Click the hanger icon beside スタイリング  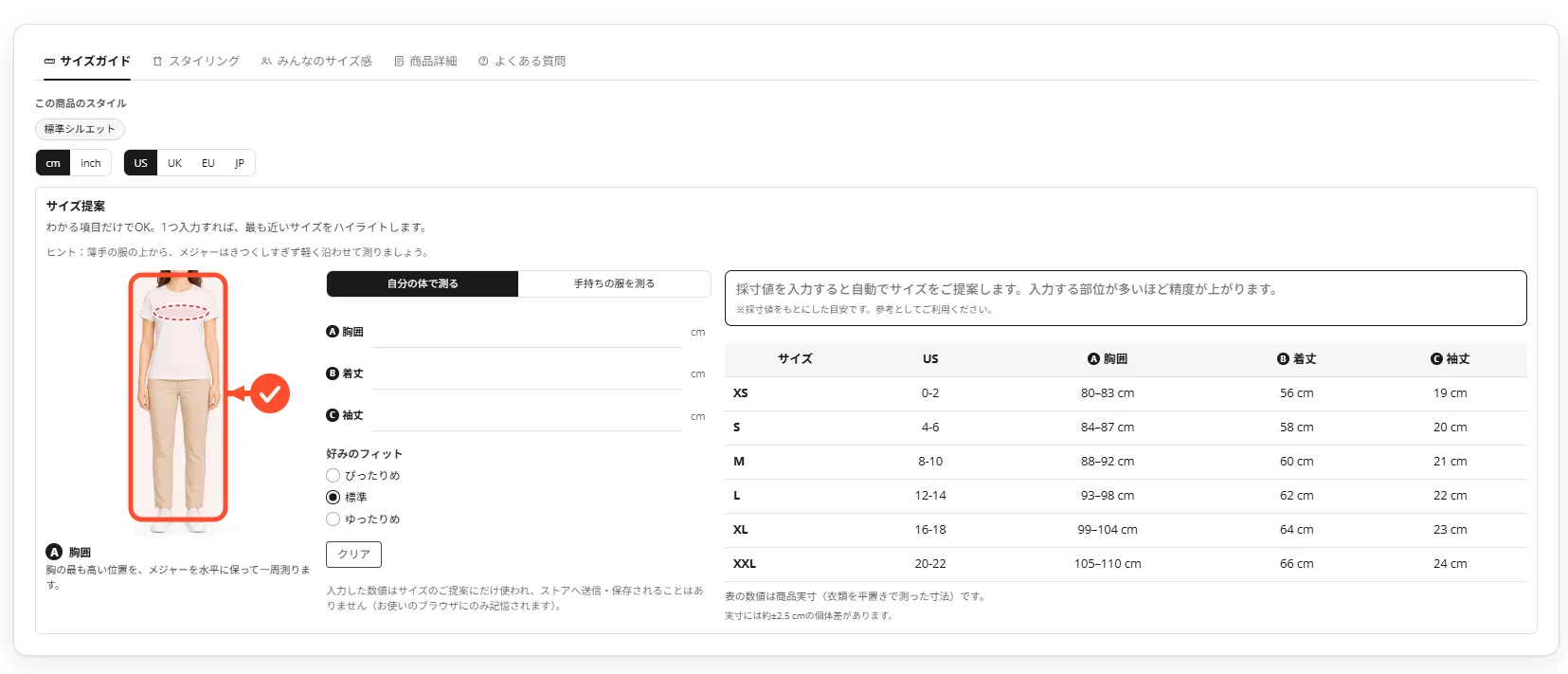(157, 61)
